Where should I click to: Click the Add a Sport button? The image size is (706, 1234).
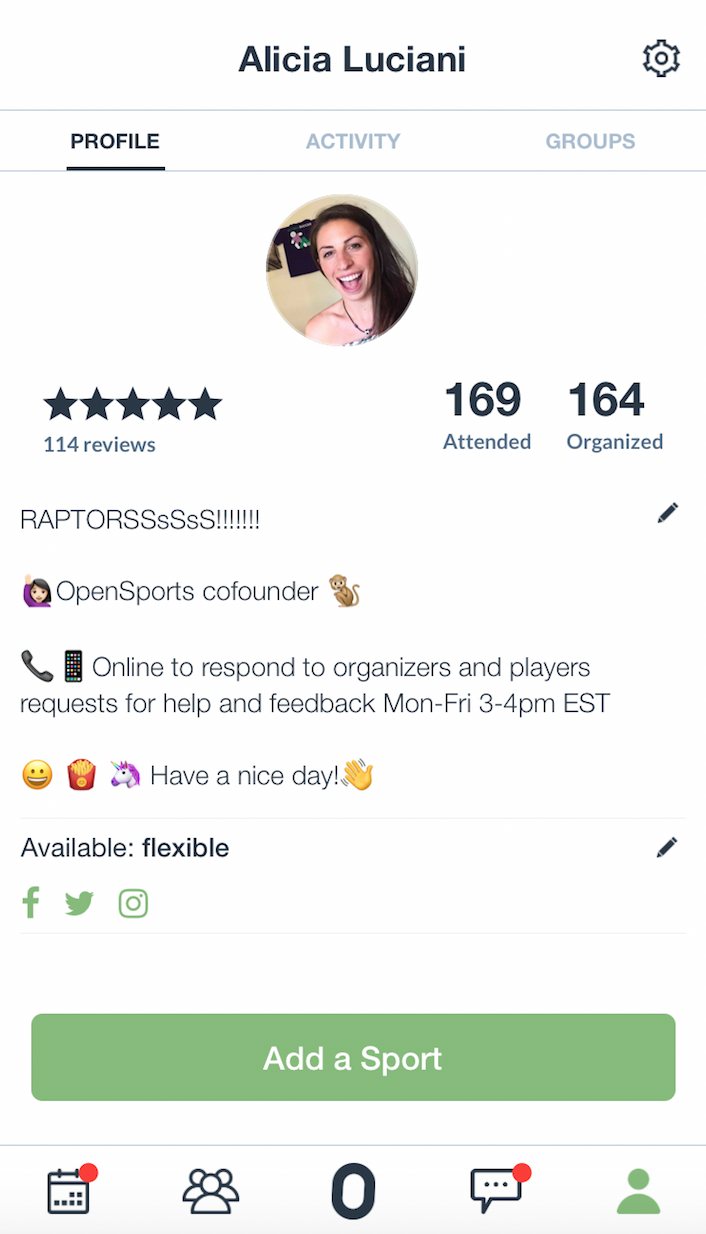pyautogui.click(x=353, y=1058)
